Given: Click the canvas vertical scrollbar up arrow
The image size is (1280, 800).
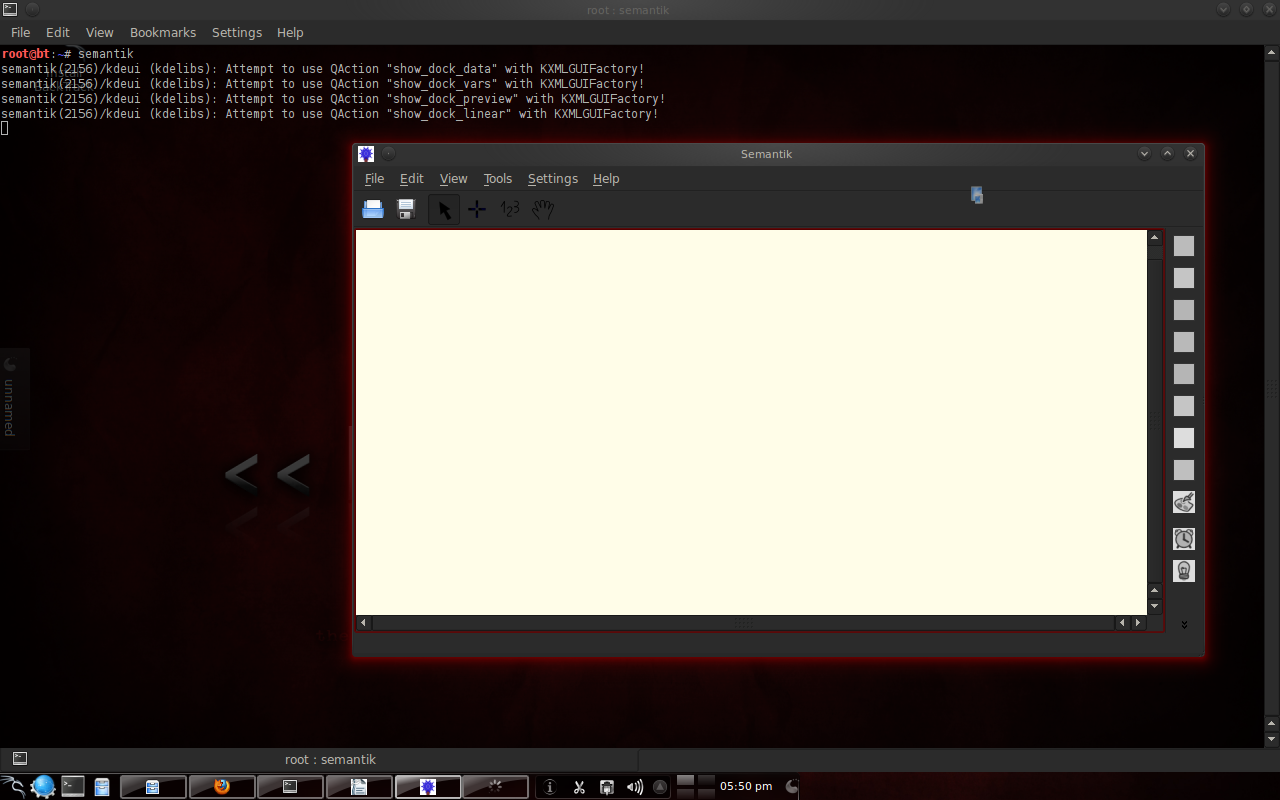Looking at the screenshot, I should click(x=1155, y=237).
